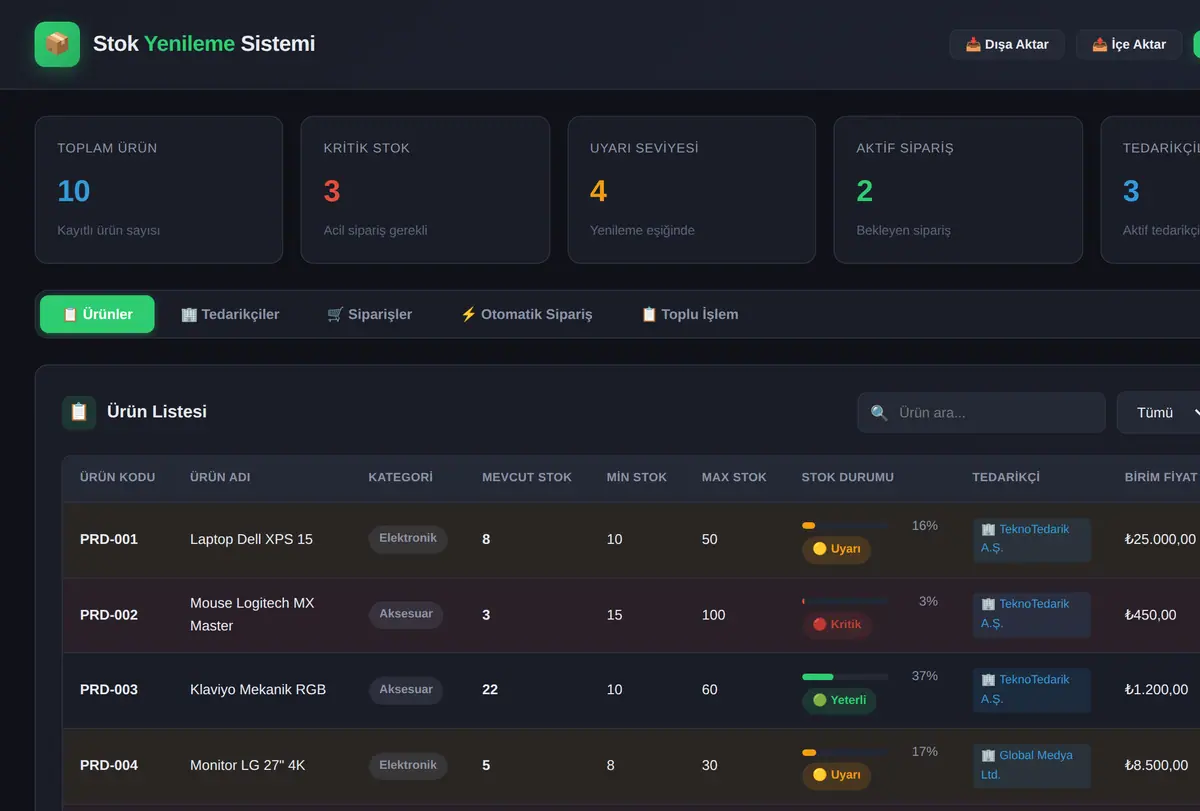Open the Tümü filter dropdown
1200x811 pixels.
[x=1160, y=412]
